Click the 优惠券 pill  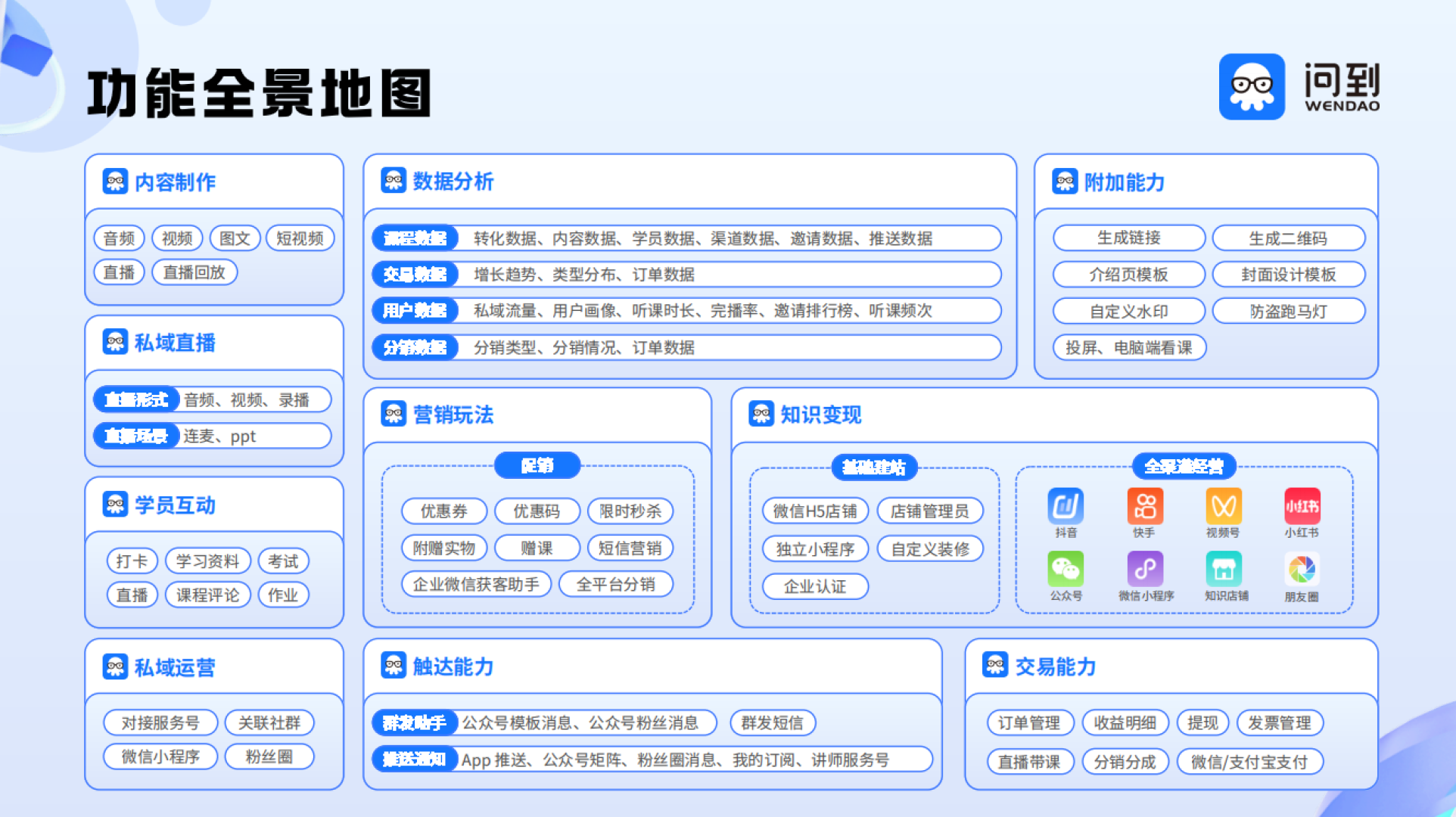444,511
